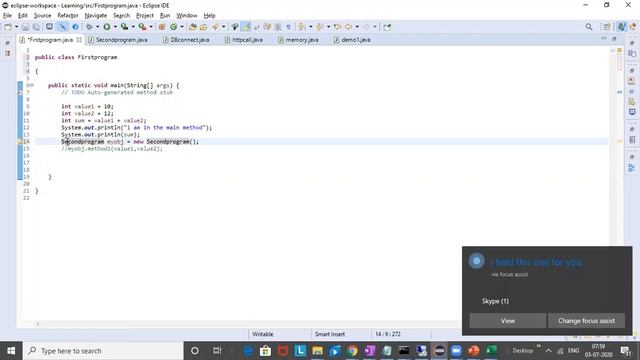The height and width of the screenshot is (360, 640).
Task: Click the Search flashlight toolbar icon
Action: pyautogui.click(x=215, y=27)
